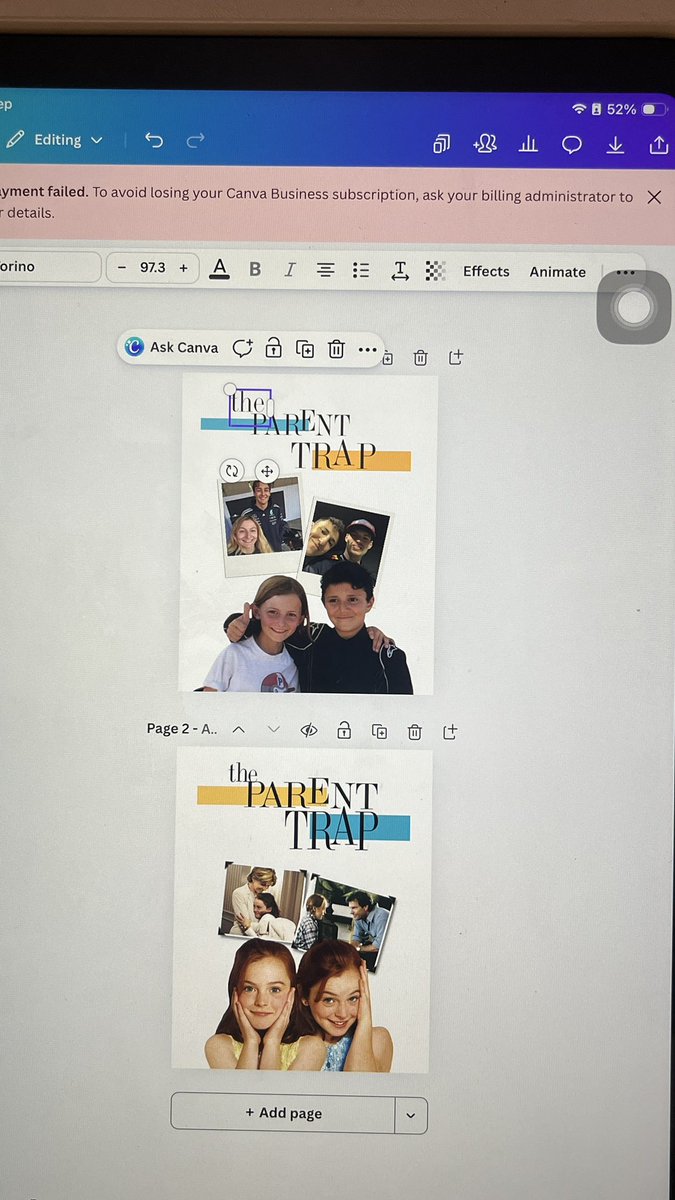
Task: Select the "the" text box on page 1
Action: (x=250, y=407)
